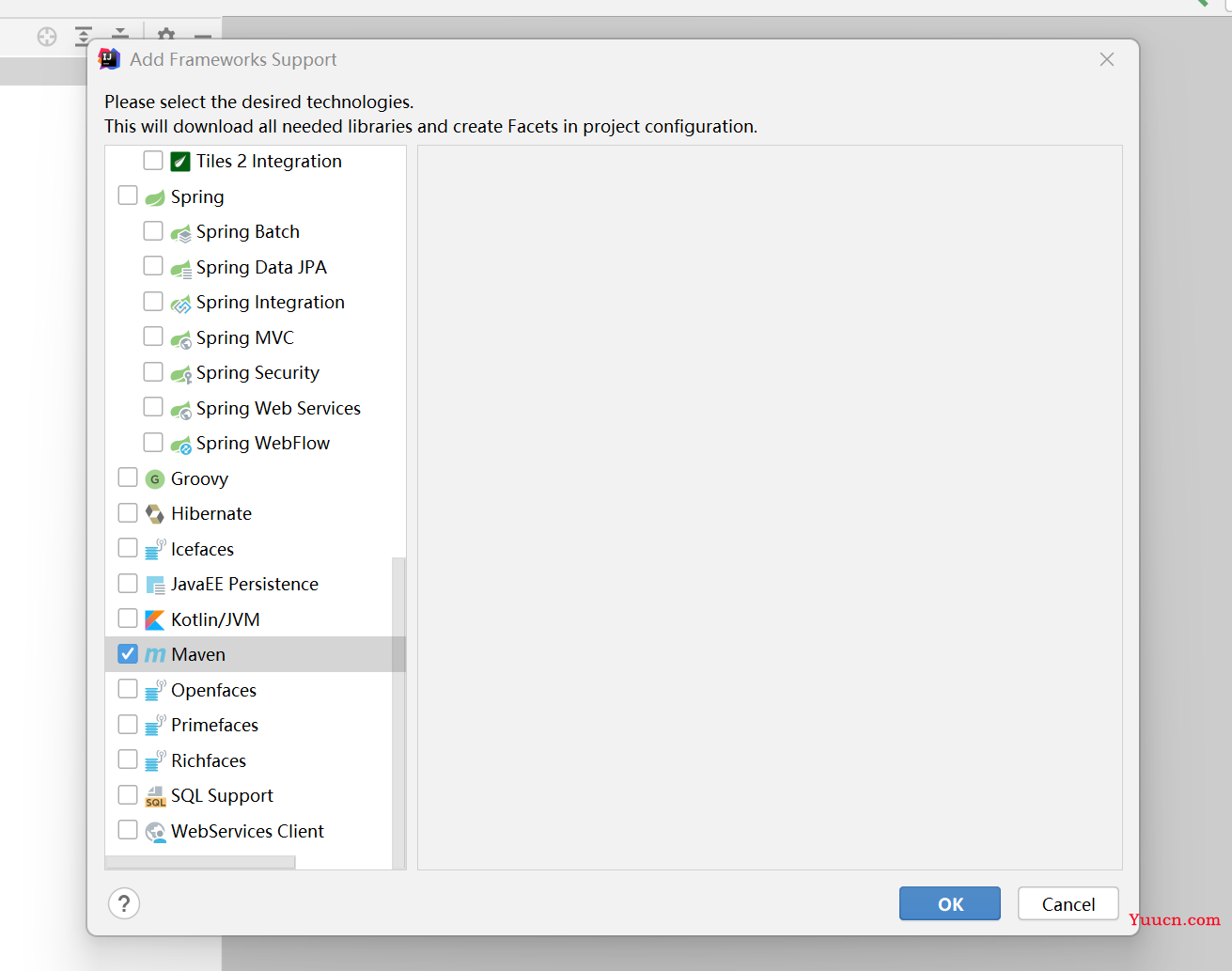
Task: Click the Richfaces icon
Action: click(155, 760)
